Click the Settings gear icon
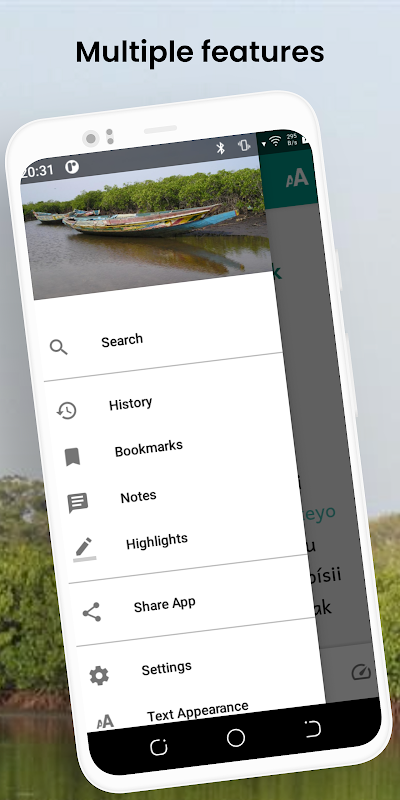This screenshot has height=800, width=400. point(99,676)
